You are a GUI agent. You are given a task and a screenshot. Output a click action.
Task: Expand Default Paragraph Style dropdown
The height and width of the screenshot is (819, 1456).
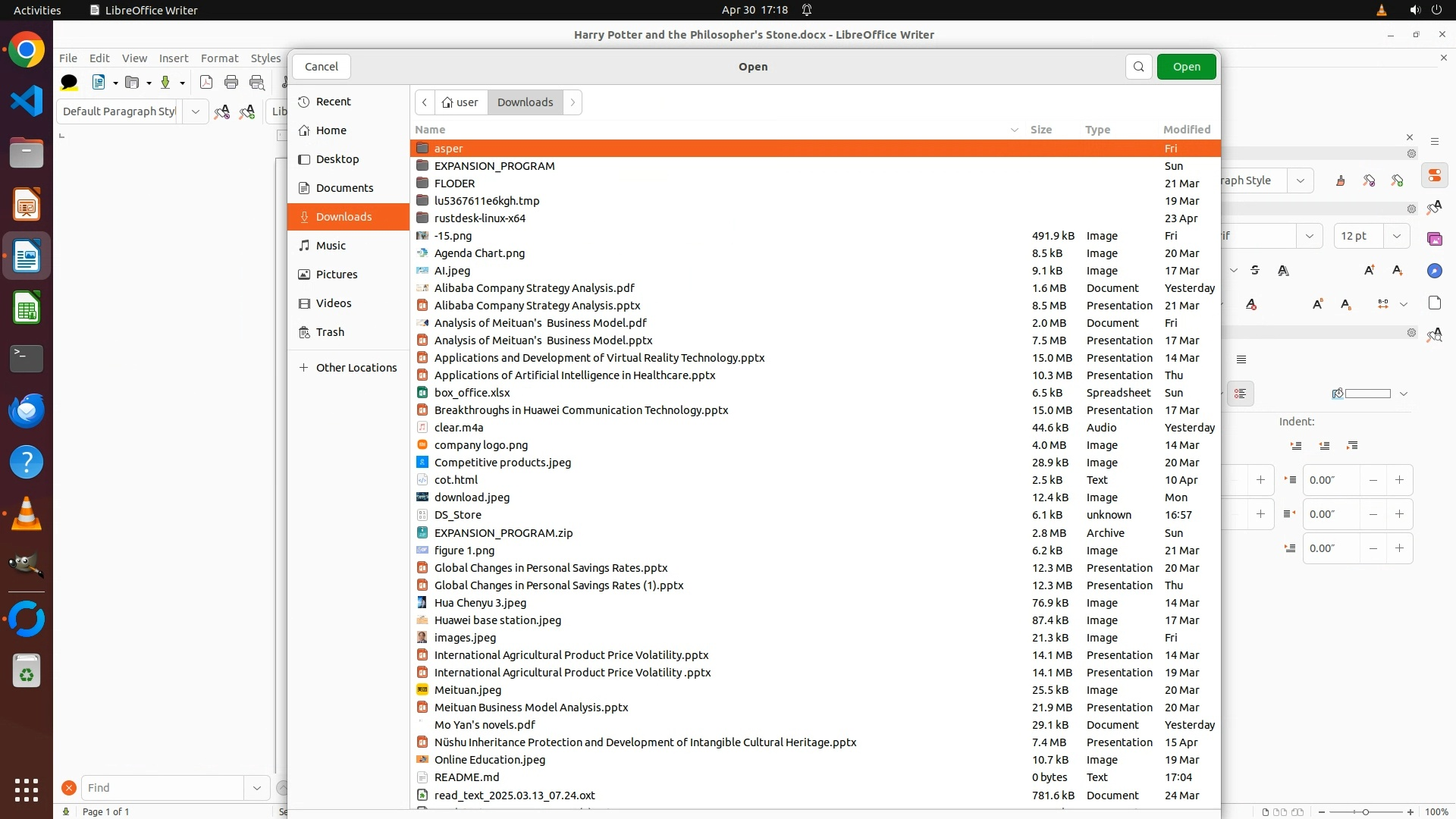[195, 111]
